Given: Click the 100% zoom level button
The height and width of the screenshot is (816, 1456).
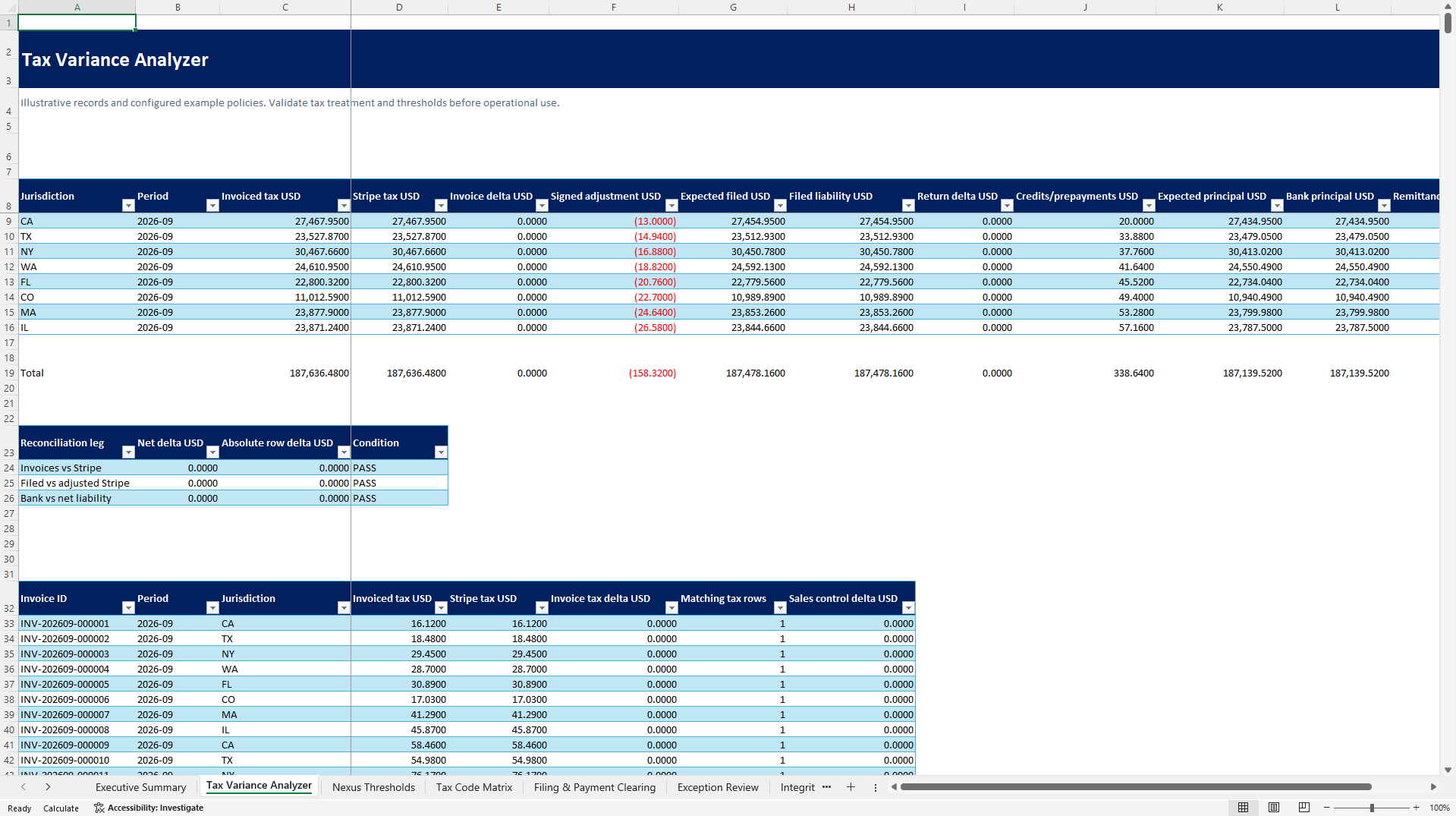Looking at the screenshot, I should 1439,808.
